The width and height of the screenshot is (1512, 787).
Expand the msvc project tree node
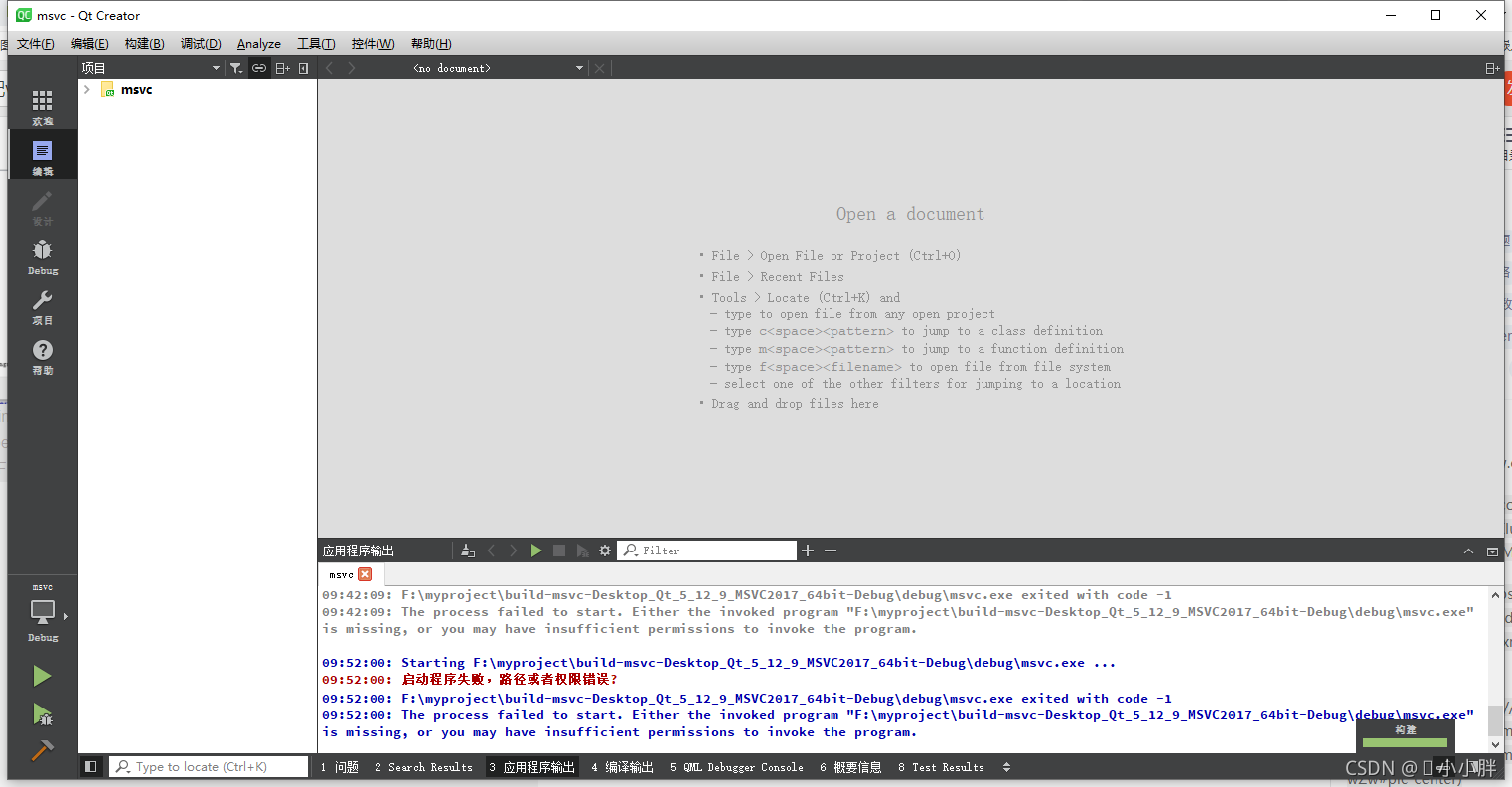(87, 90)
